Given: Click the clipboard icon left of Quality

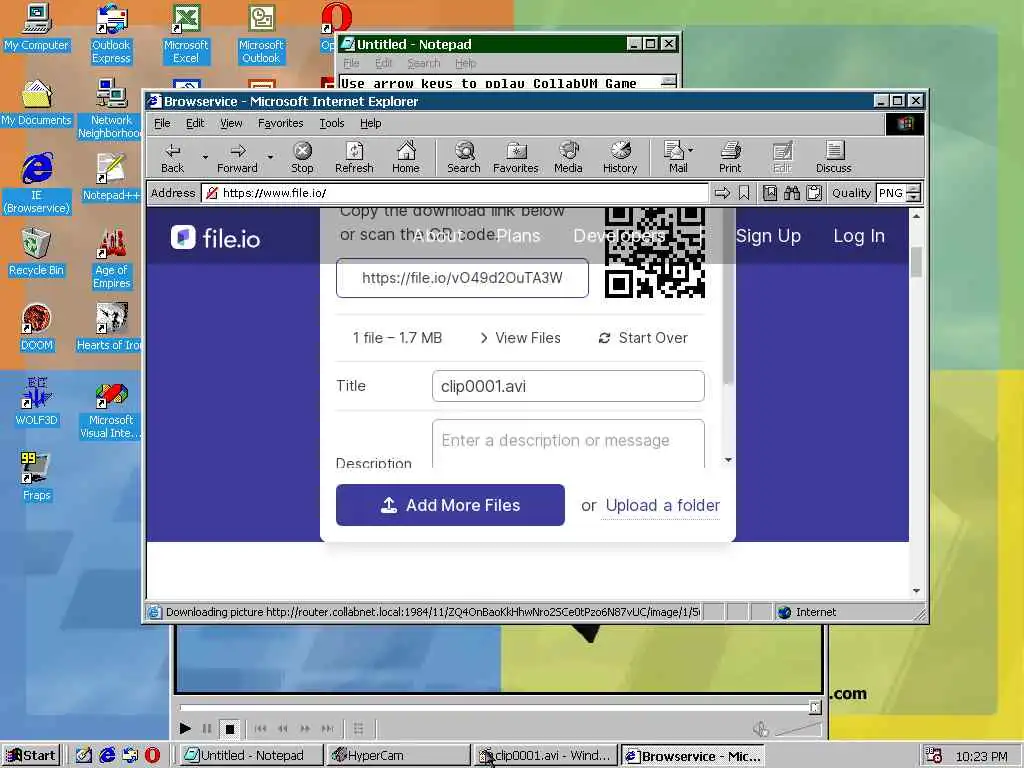Looking at the screenshot, I should (814, 193).
